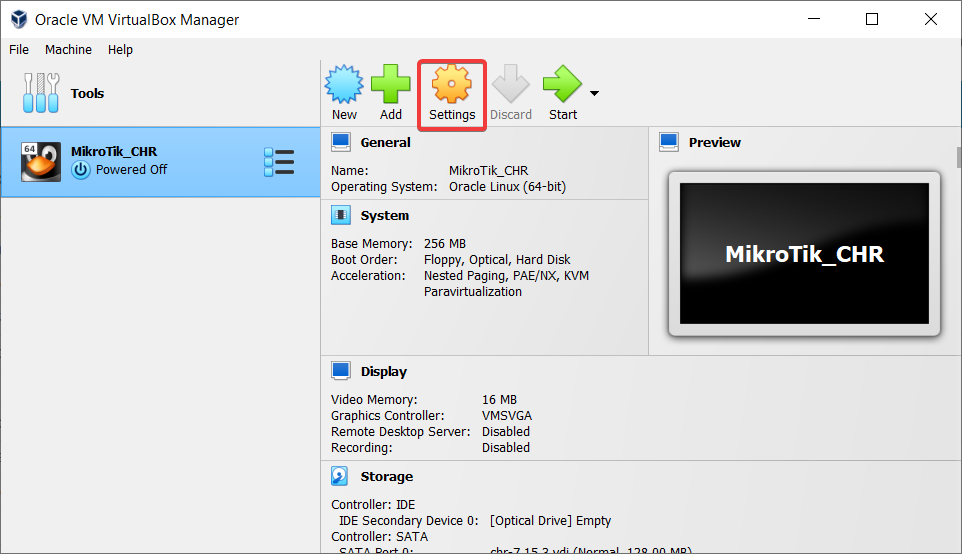The image size is (962, 554).
Task: Expand the Start button dropdown arrow
Action: [595, 94]
